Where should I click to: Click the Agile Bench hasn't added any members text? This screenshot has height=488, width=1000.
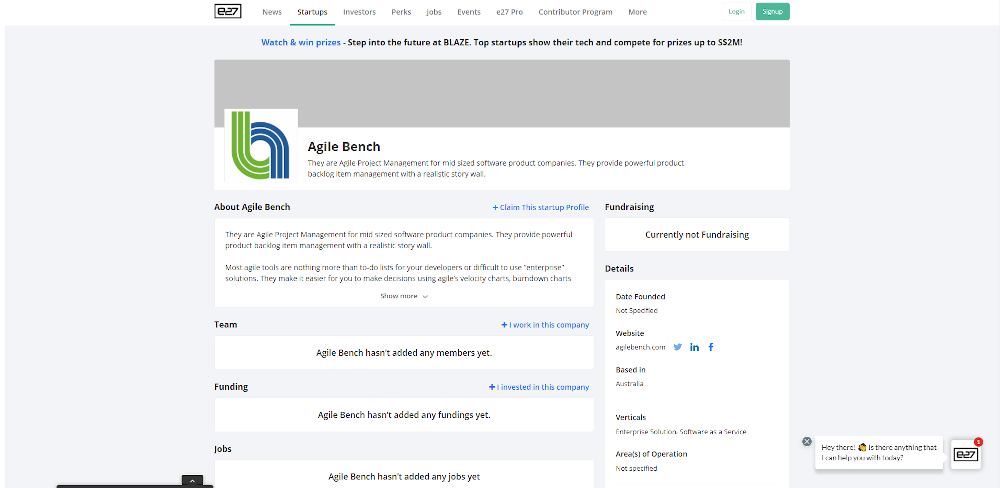pos(404,352)
